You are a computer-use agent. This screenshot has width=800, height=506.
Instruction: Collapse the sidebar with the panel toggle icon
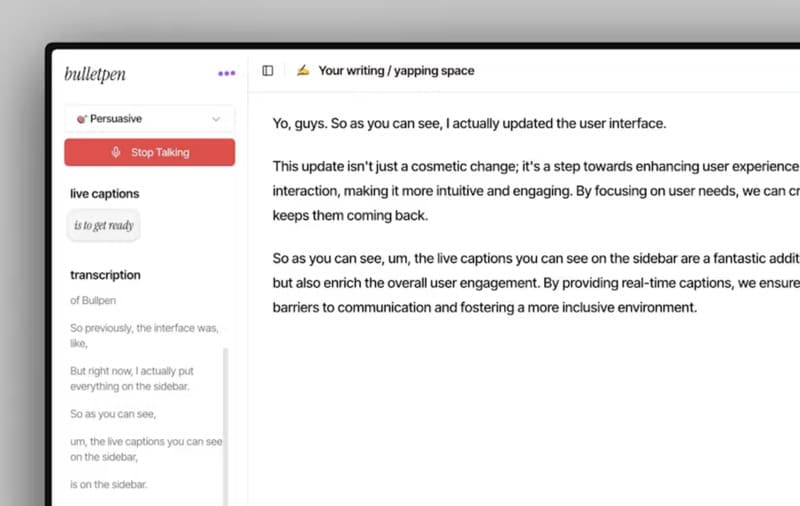(268, 71)
